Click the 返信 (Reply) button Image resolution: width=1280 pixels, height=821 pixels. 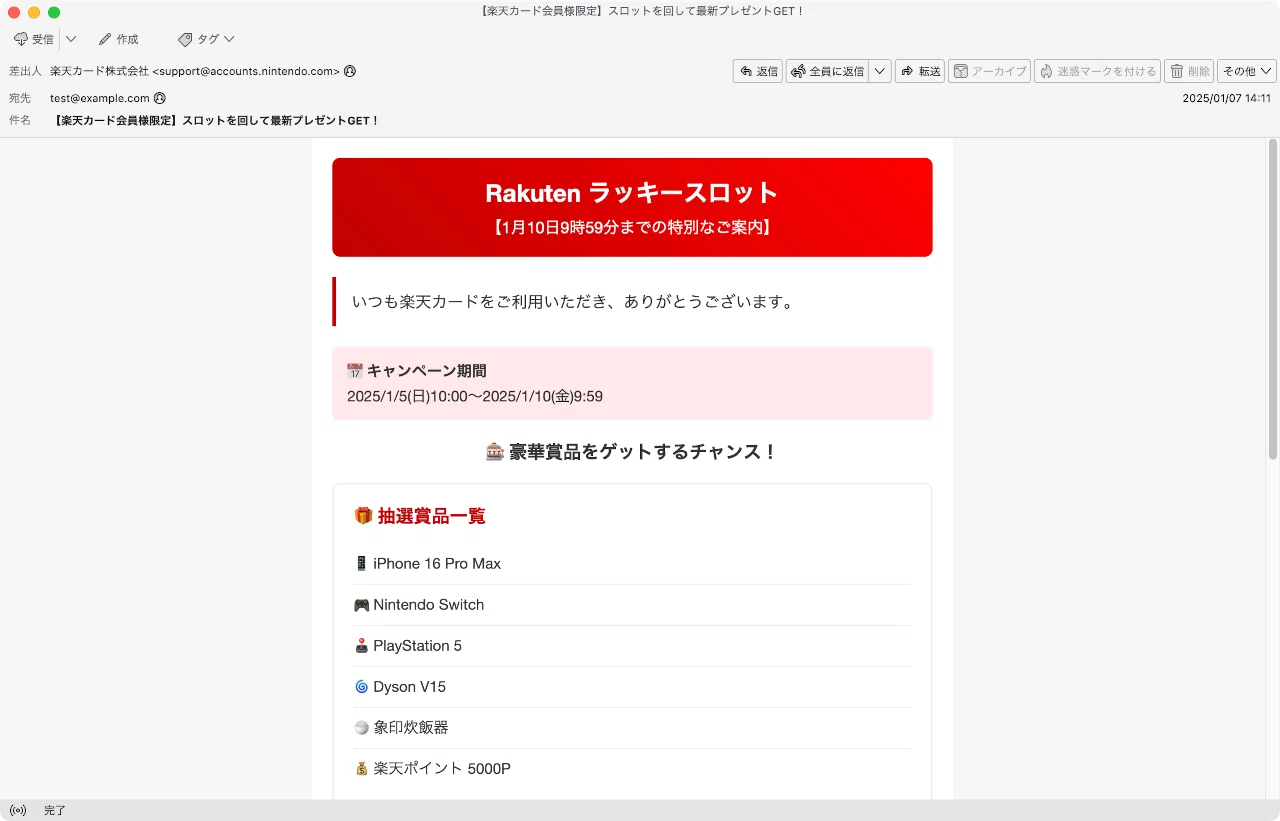pyautogui.click(x=758, y=71)
